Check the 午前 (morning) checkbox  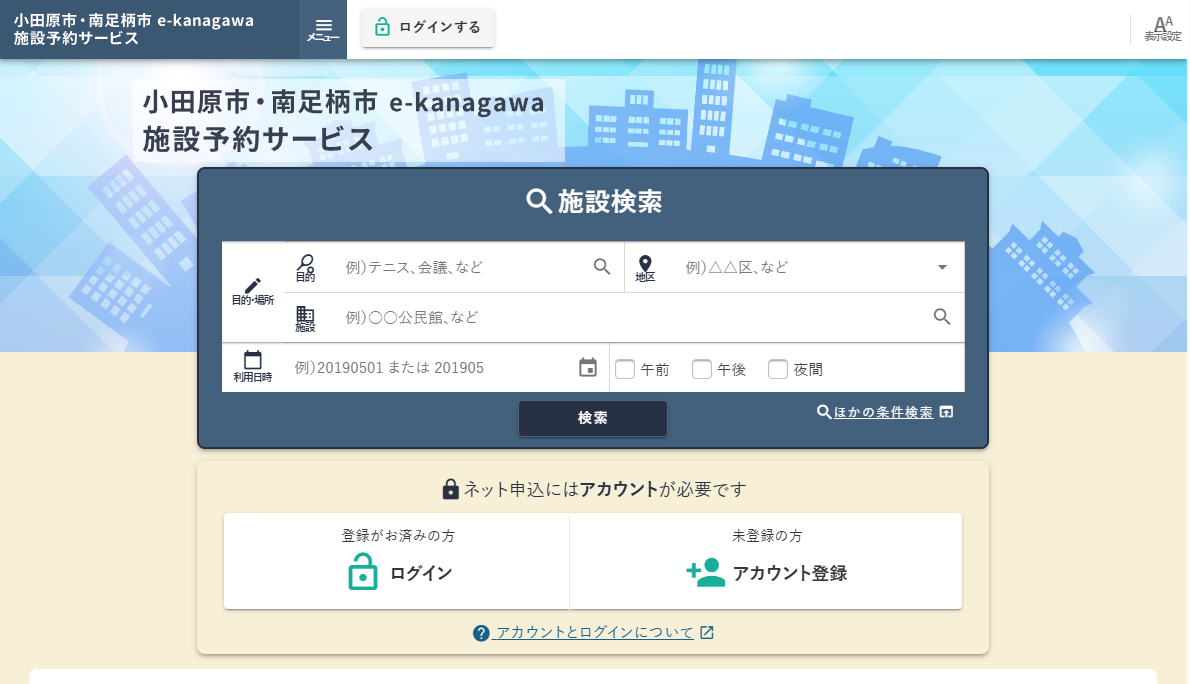(x=627, y=369)
